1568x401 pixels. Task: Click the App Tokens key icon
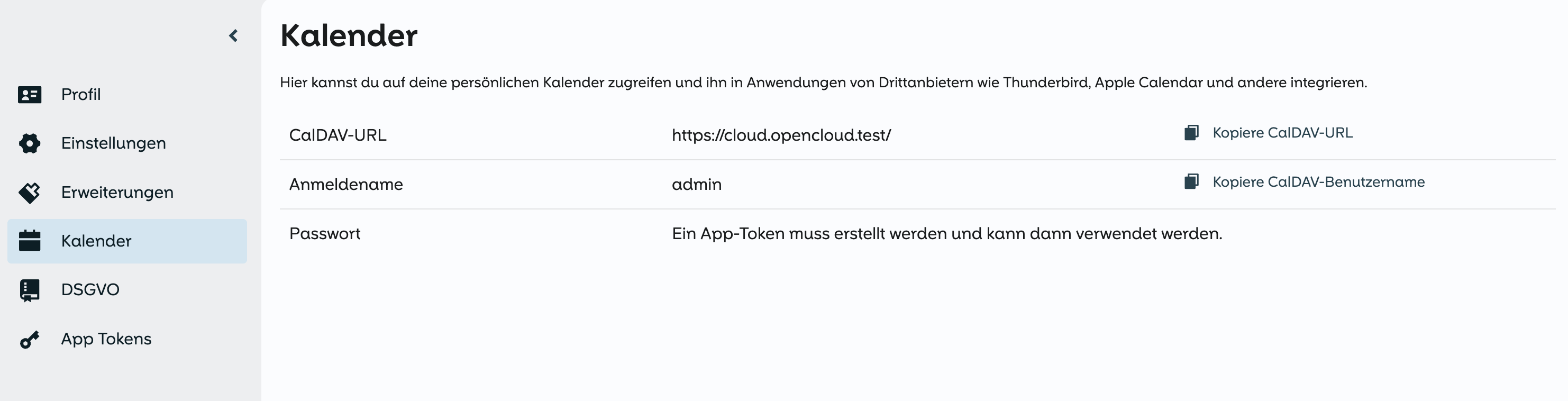[x=29, y=340]
